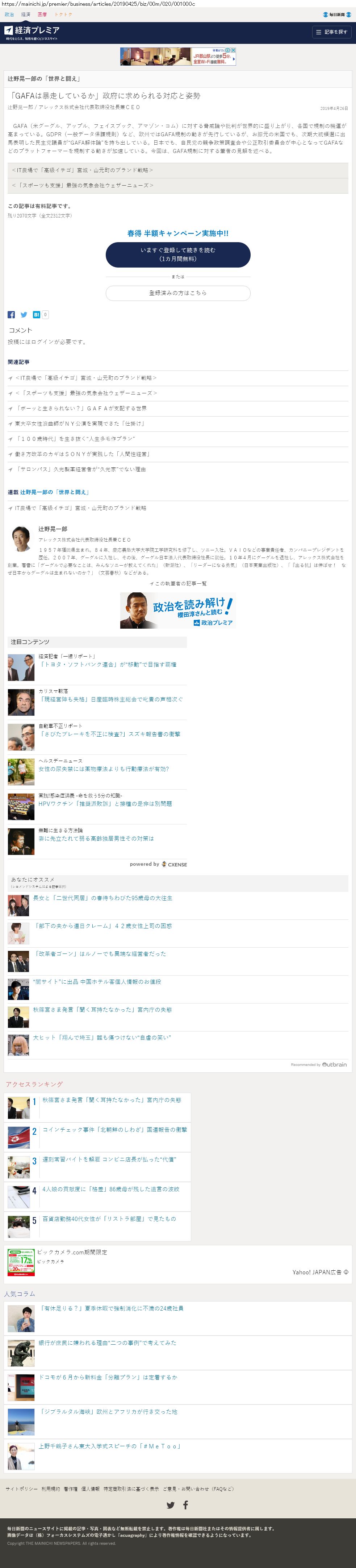Click the 登録済みの方はこちら button
This screenshot has width=356, height=1568.
178,293
